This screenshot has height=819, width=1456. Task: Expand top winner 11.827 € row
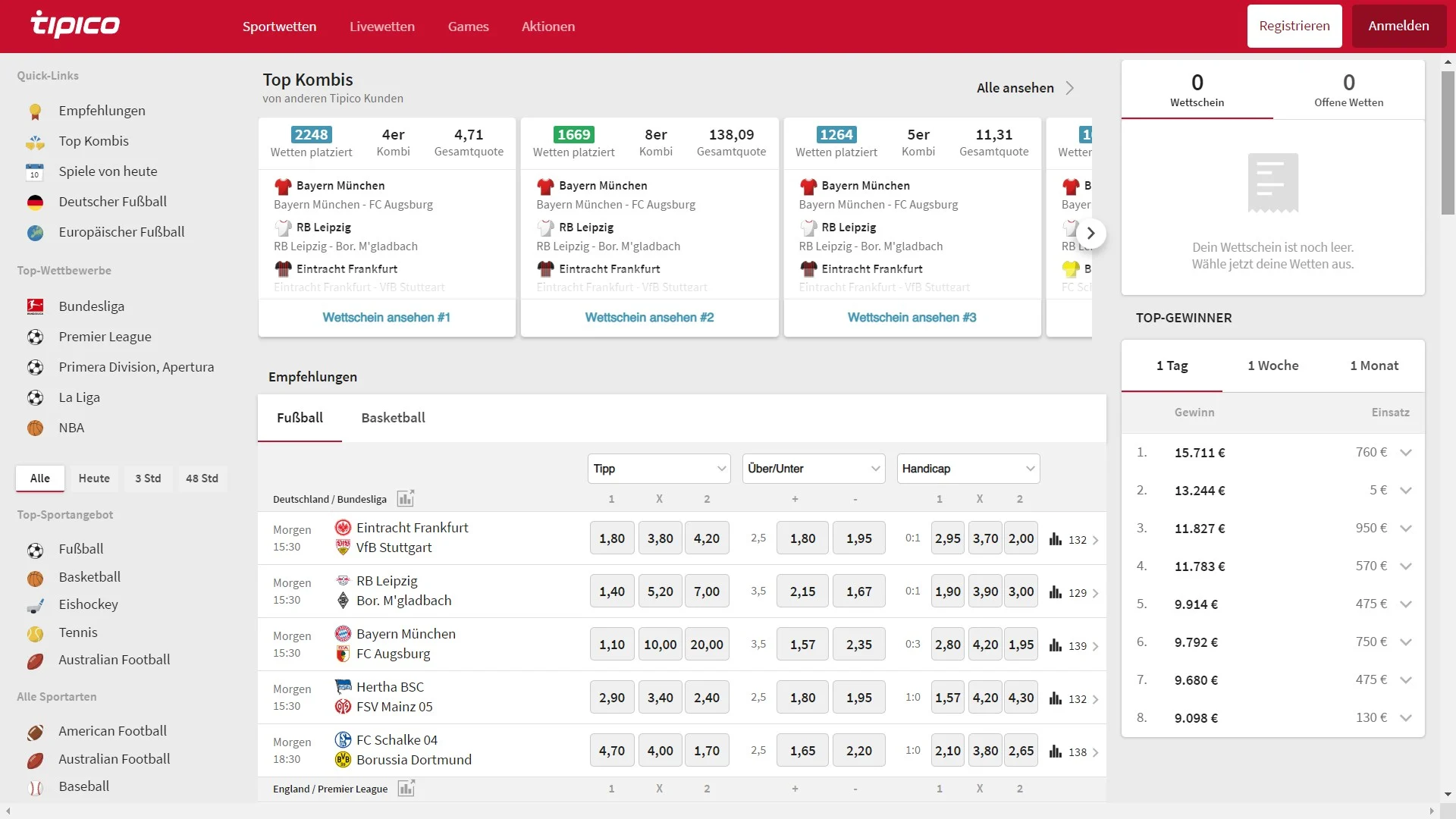(1406, 529)
